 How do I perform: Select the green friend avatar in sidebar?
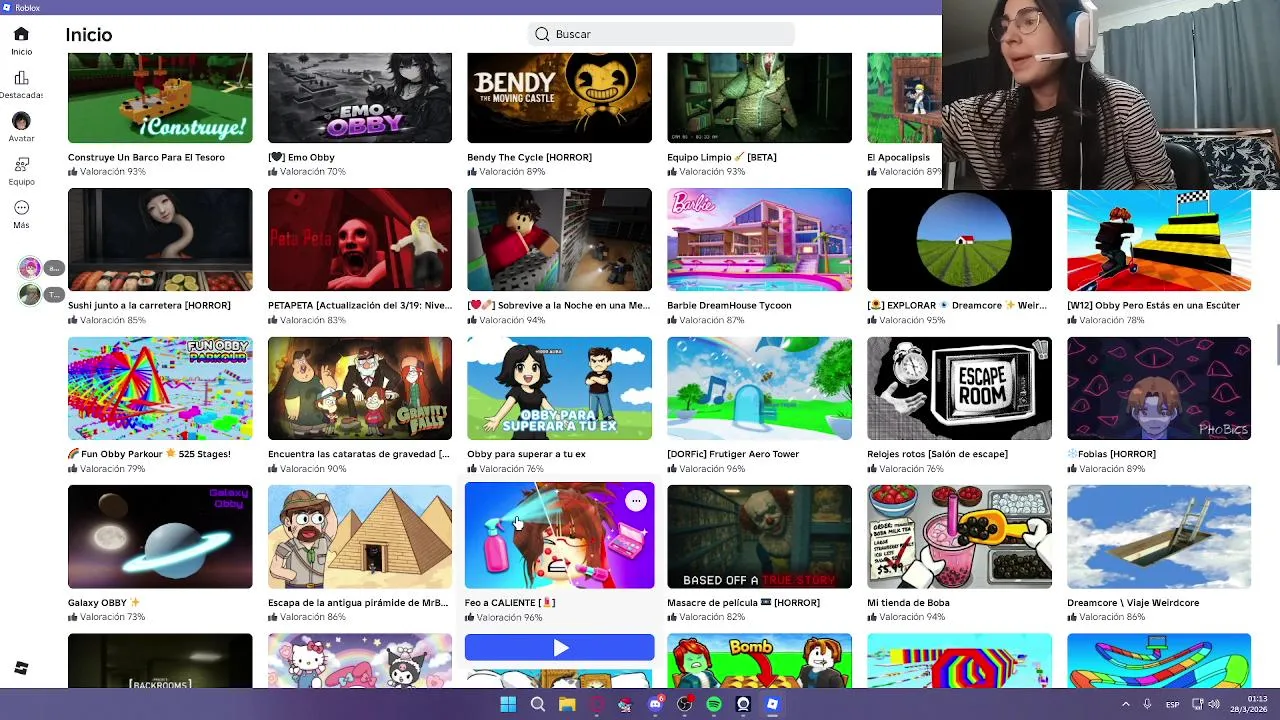point(29,294)
